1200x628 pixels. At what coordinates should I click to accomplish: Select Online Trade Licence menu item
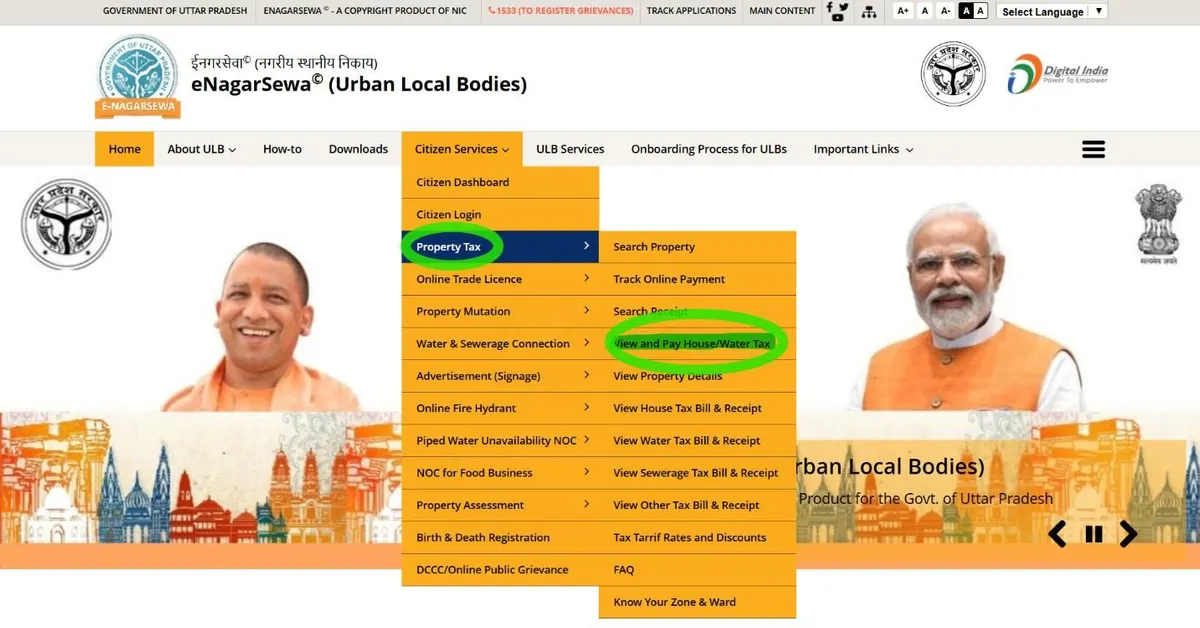[469, 279]
